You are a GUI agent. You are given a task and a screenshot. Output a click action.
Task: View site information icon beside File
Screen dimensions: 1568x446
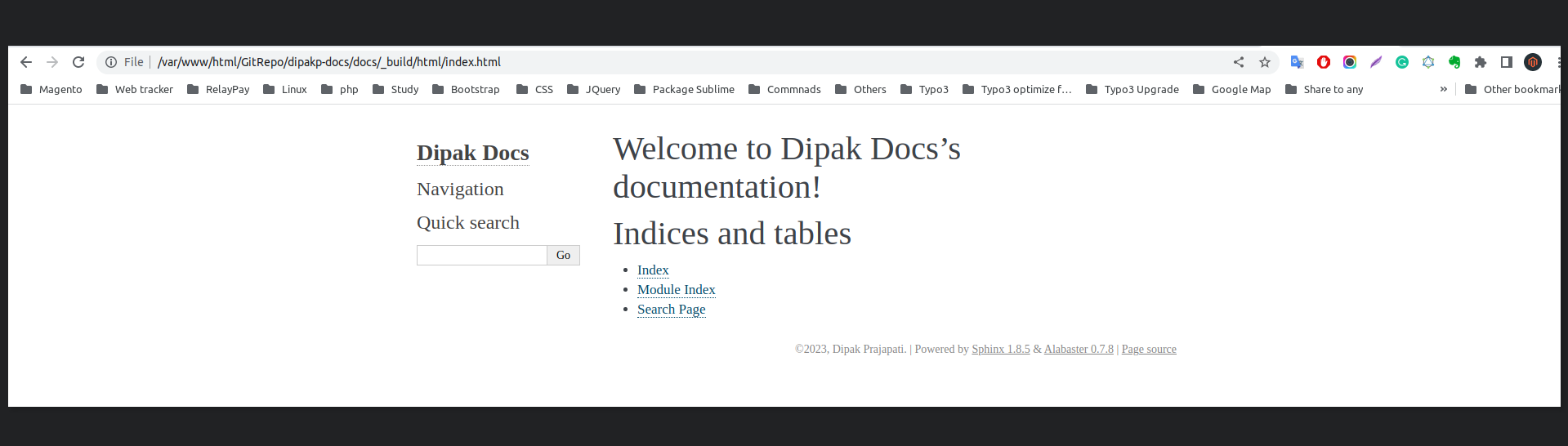tap(111, 62)
